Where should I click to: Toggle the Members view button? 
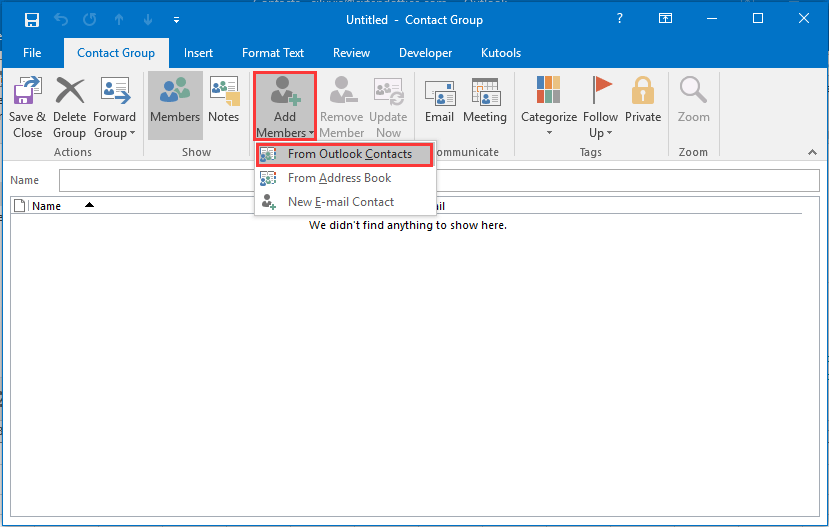[x=175, y=100]
